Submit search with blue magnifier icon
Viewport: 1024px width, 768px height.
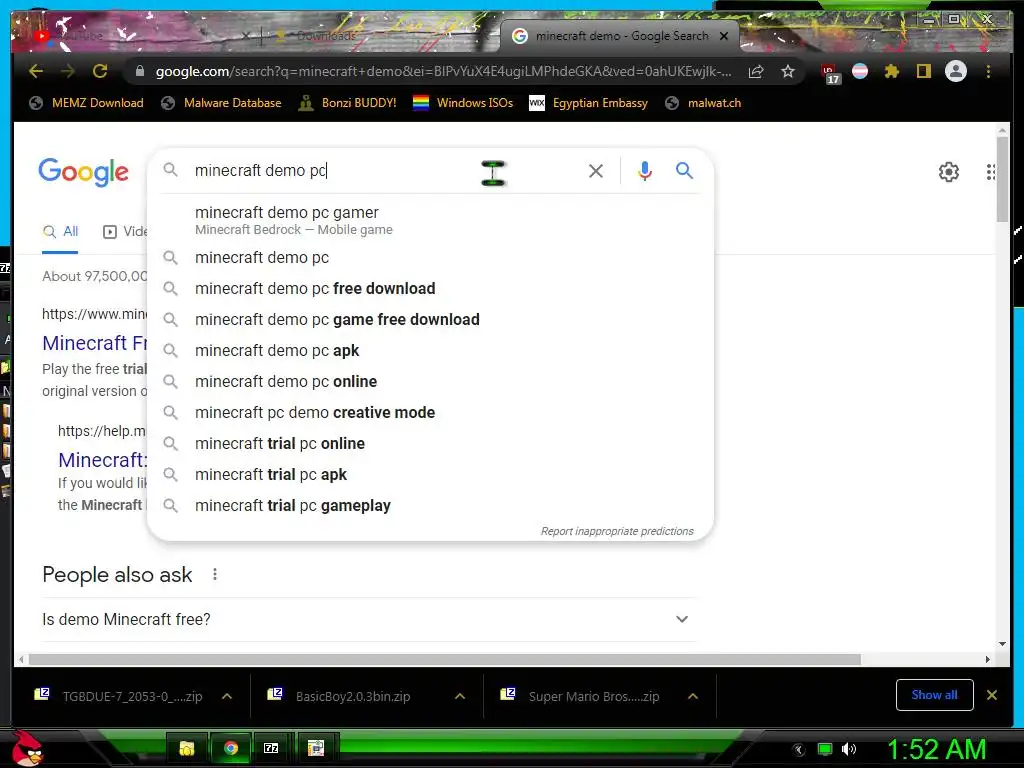pyautogui.click(x=684, y=170)
